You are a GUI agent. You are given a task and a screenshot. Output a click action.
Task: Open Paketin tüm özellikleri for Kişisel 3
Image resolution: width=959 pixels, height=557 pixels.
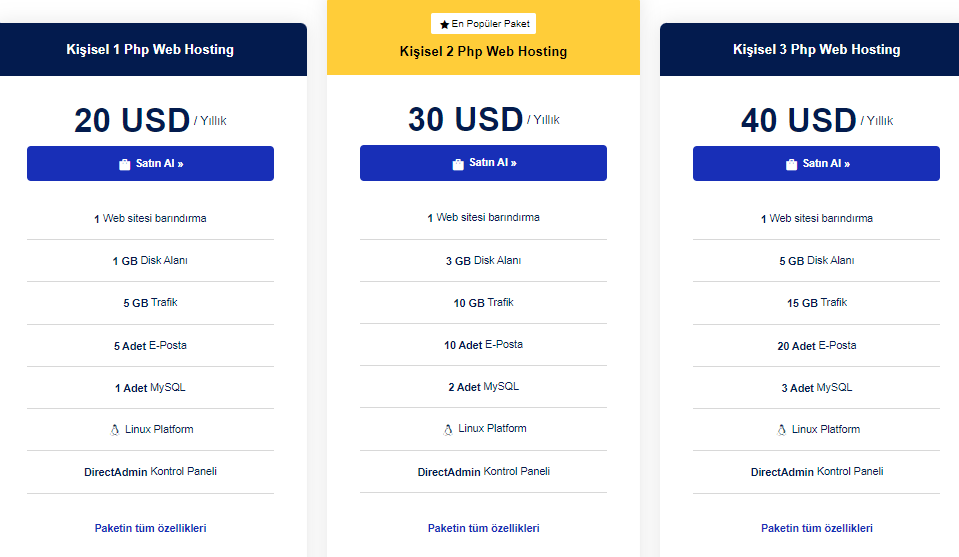point(816,528)
